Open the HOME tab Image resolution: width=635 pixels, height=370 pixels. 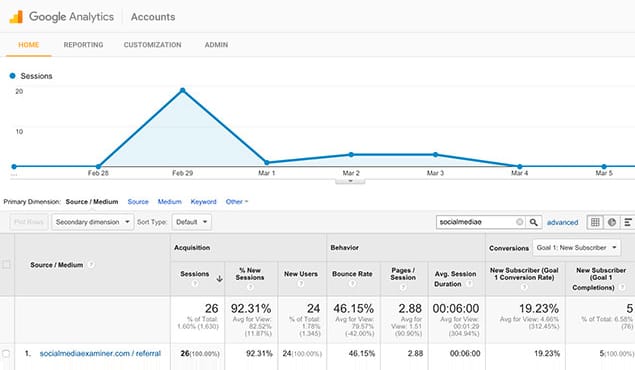click(x=29, y=45)
